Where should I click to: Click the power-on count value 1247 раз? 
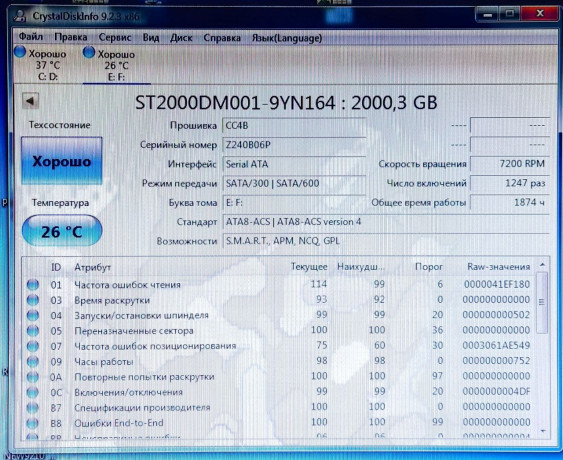pos(510,183)
